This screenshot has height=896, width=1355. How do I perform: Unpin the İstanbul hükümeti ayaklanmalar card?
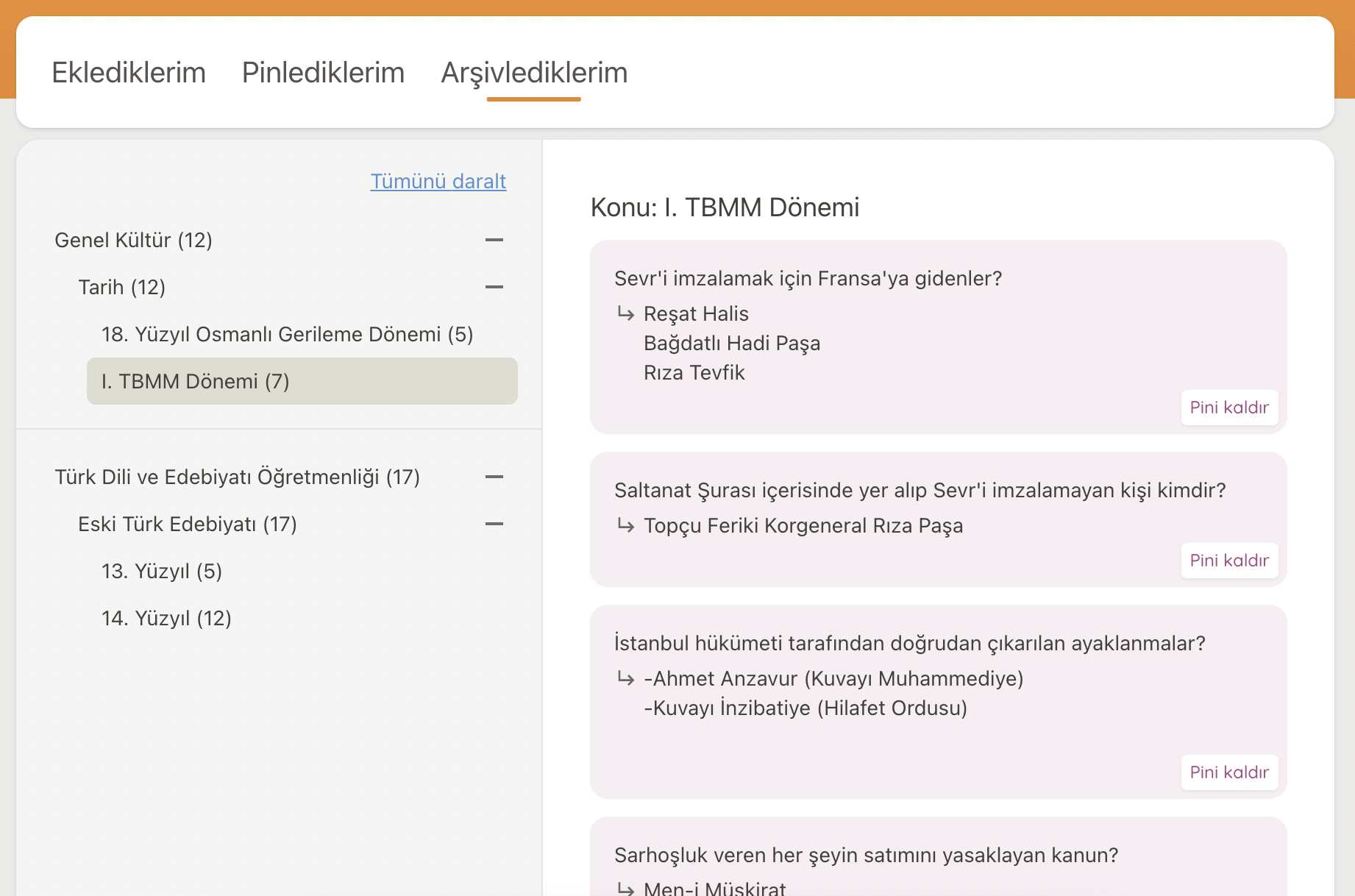coord(1228,772)
